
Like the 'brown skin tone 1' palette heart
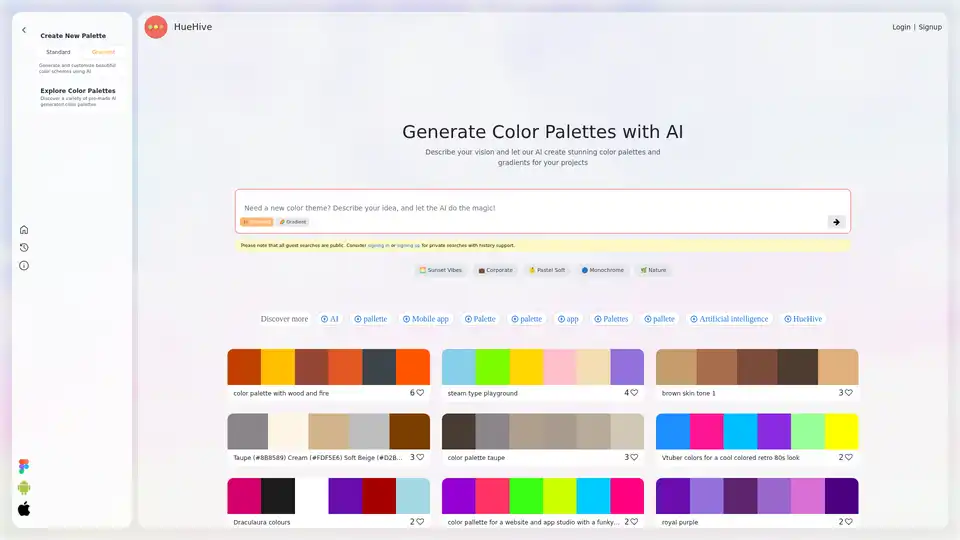tap(849, 393)
